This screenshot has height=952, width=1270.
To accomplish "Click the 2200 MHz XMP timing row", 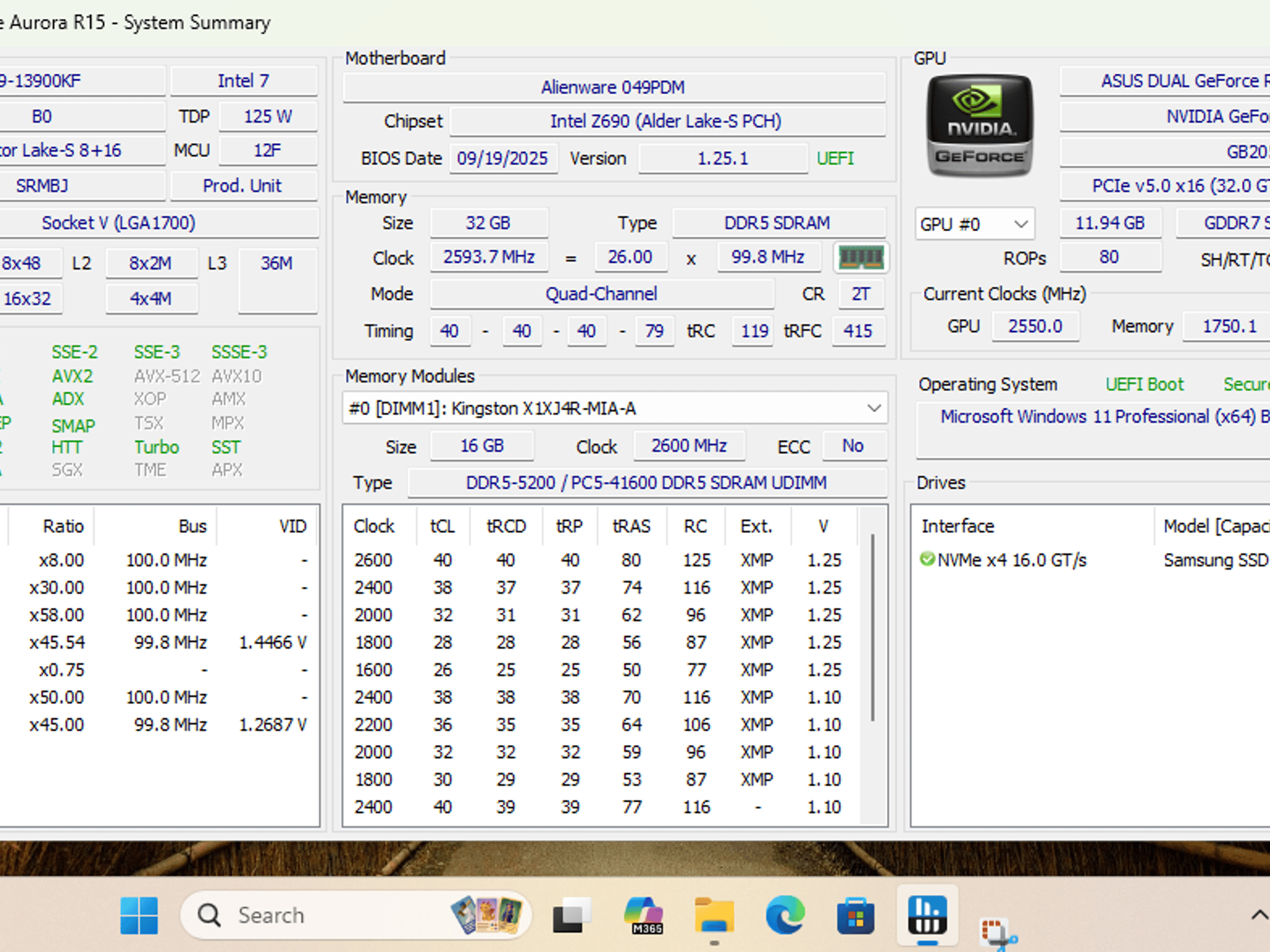I will point(602,725).
